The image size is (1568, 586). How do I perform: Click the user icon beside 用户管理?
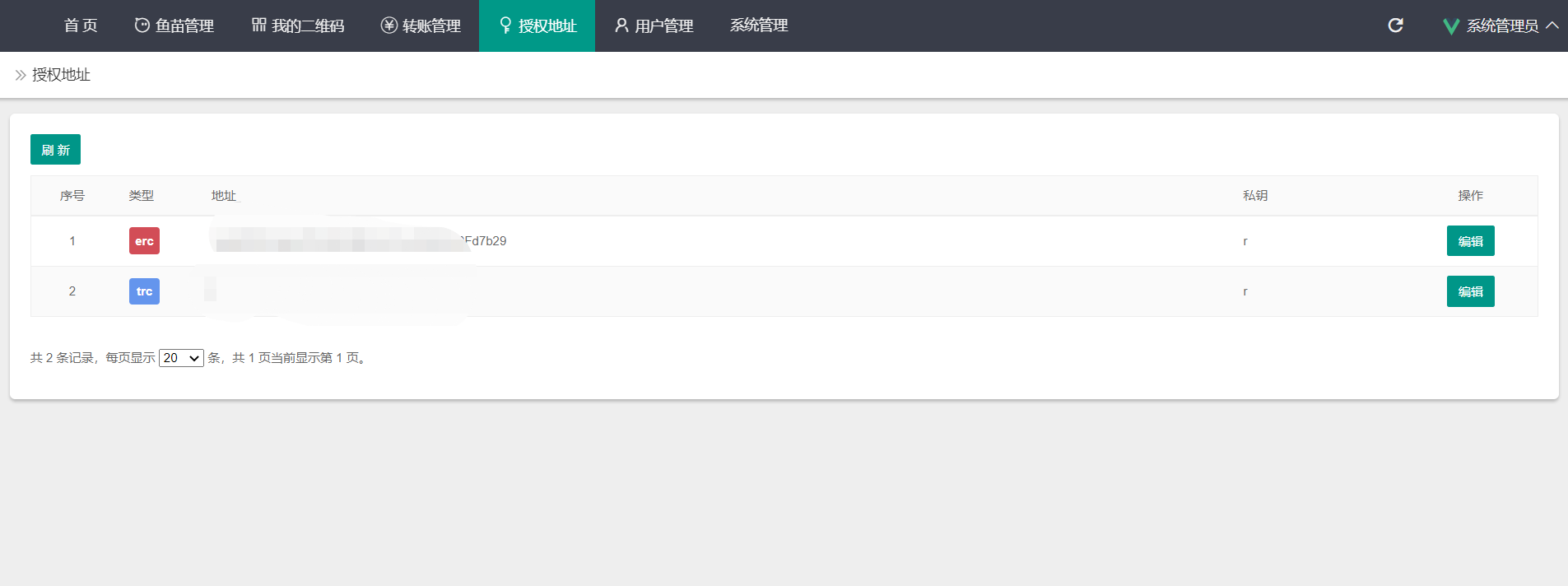(621, 26)
